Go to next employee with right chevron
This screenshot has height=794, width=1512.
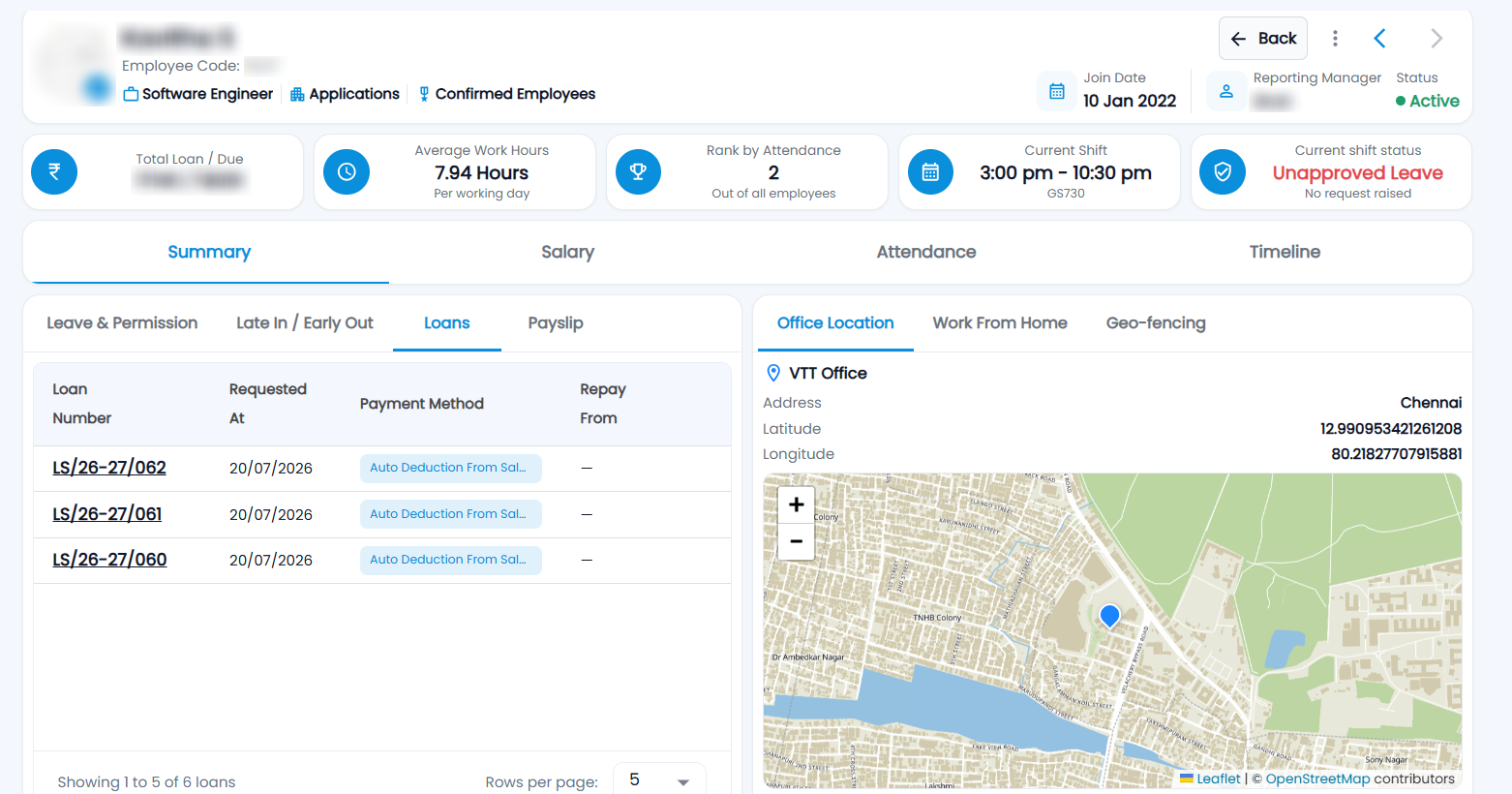[x=1436, y=39]
